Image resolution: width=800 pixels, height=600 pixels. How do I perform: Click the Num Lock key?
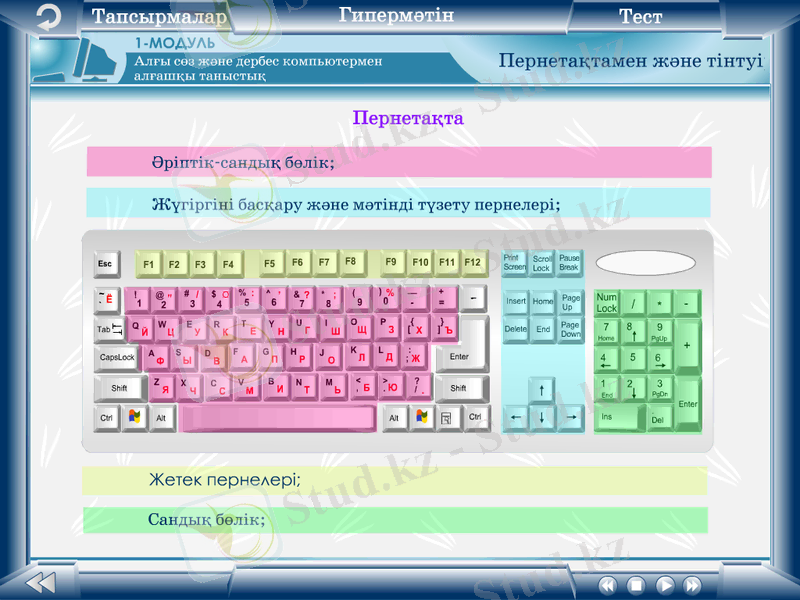click(606, 303)
